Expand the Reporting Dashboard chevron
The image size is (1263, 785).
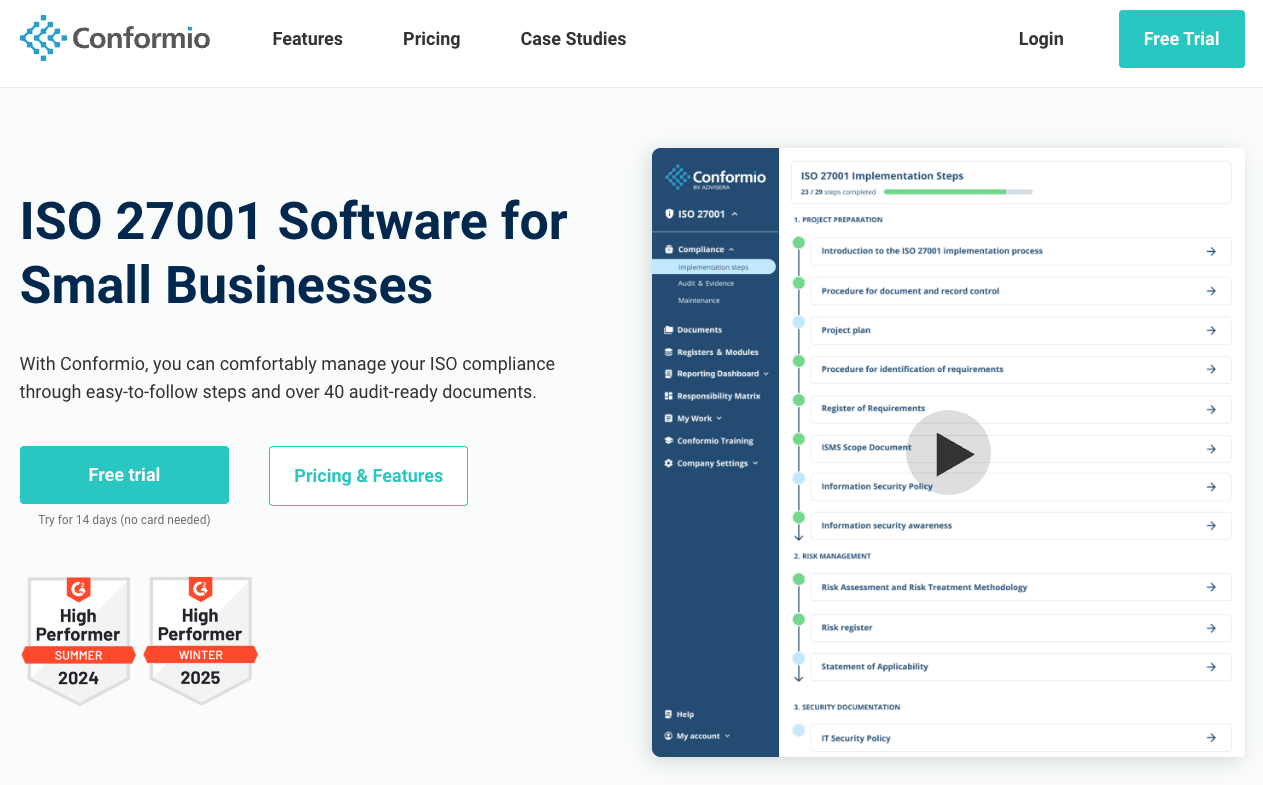point(766,374)
